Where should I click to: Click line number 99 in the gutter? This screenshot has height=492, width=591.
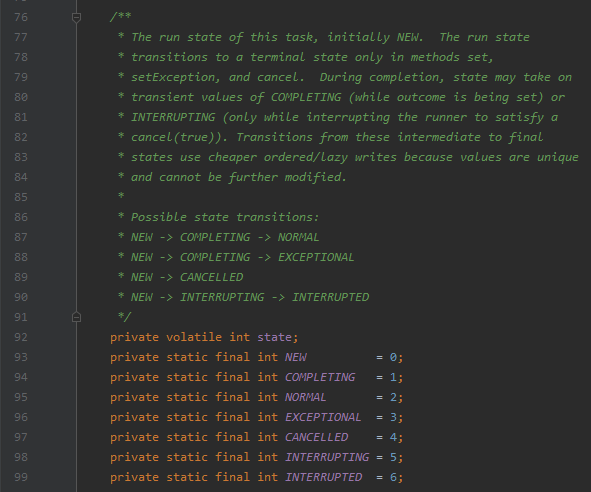(x=21, y=477)
